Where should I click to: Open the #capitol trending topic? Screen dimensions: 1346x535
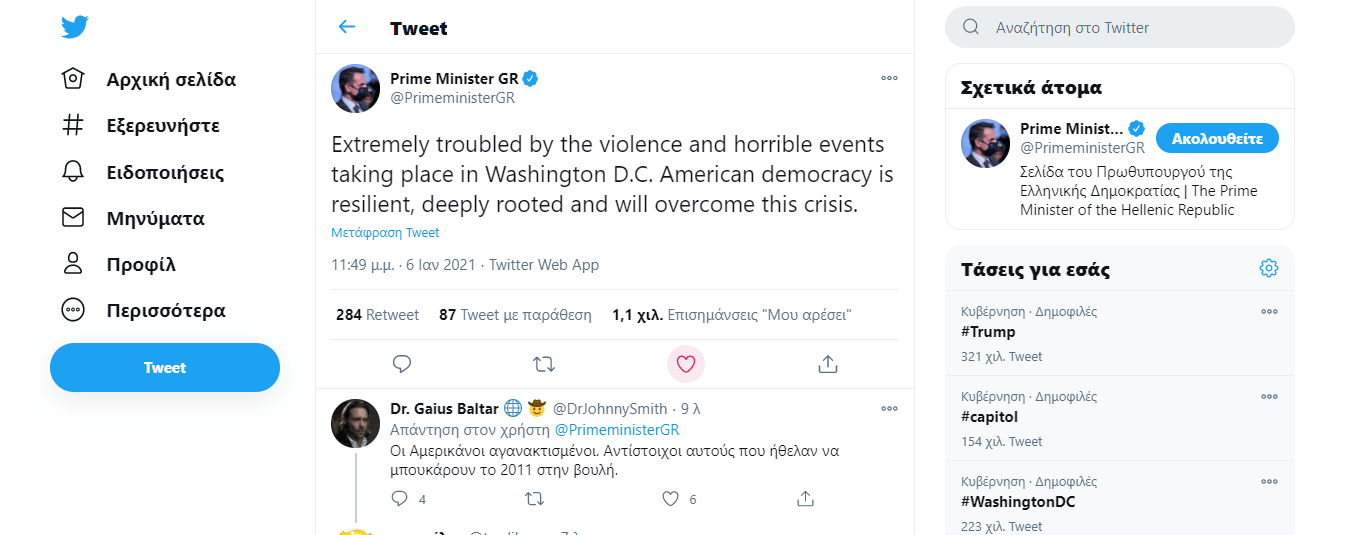989,417
